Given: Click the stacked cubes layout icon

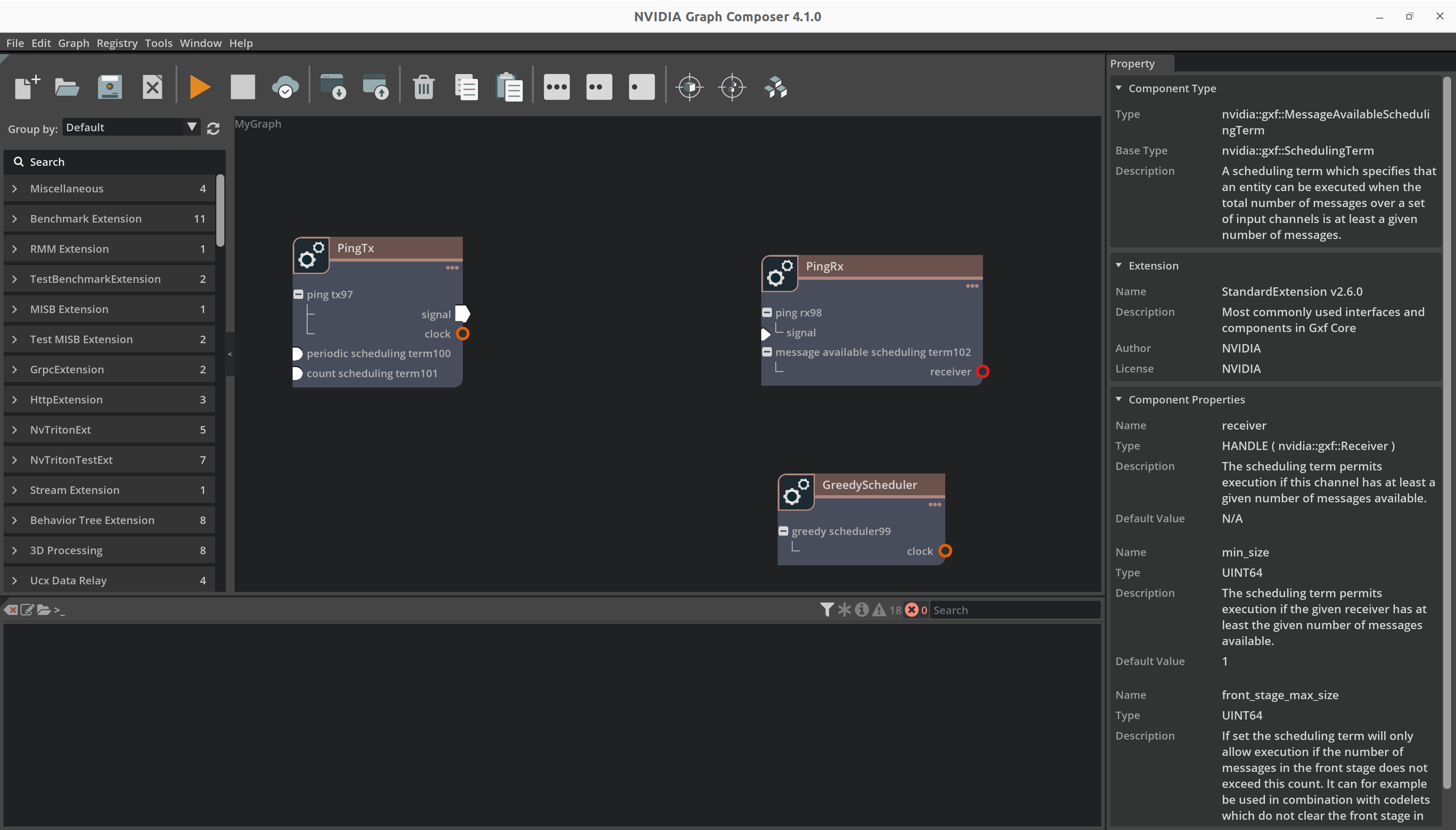Looking at the screenshot, I should (775, 87).
